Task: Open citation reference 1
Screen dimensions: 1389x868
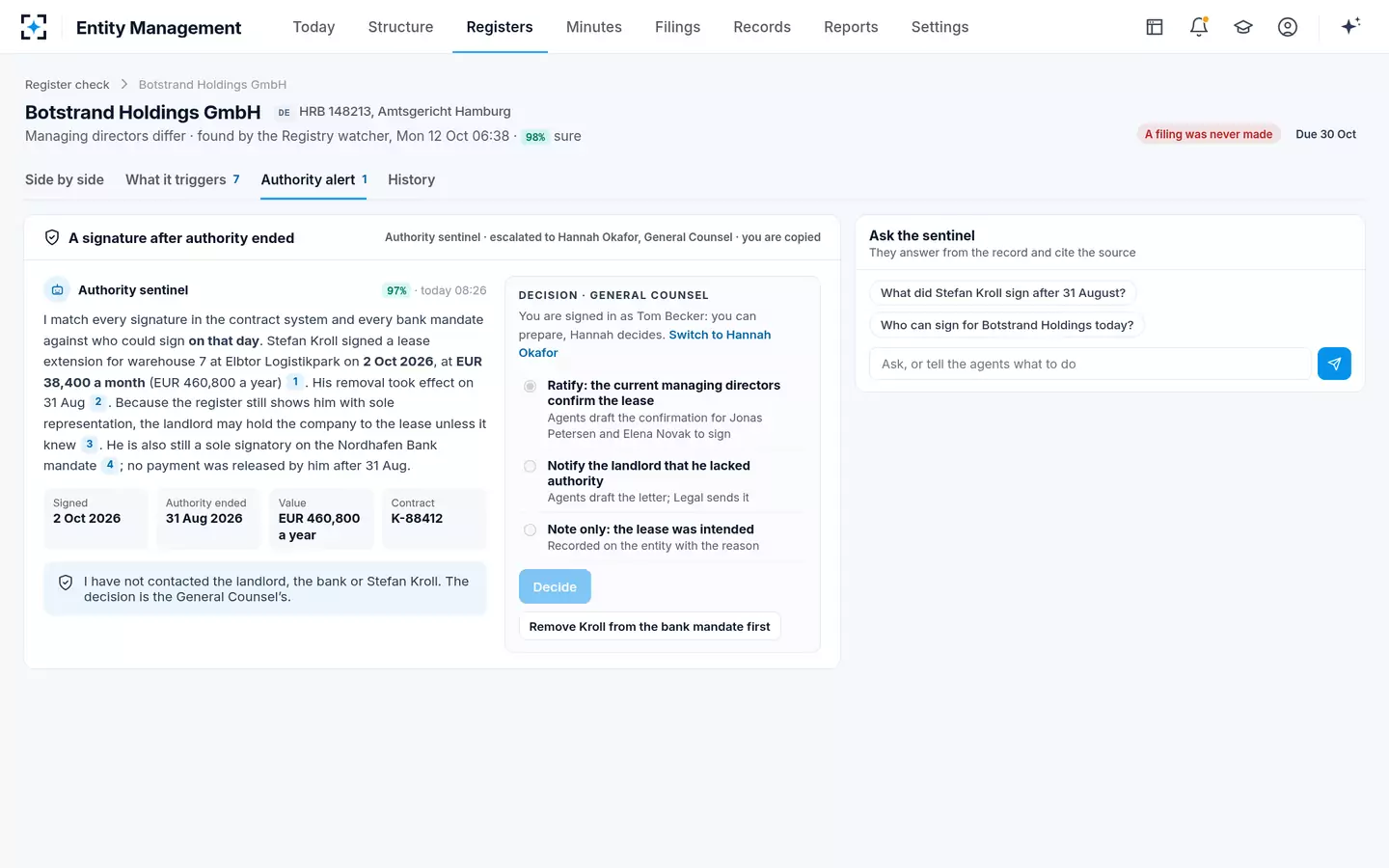Action: pos(295,382)
